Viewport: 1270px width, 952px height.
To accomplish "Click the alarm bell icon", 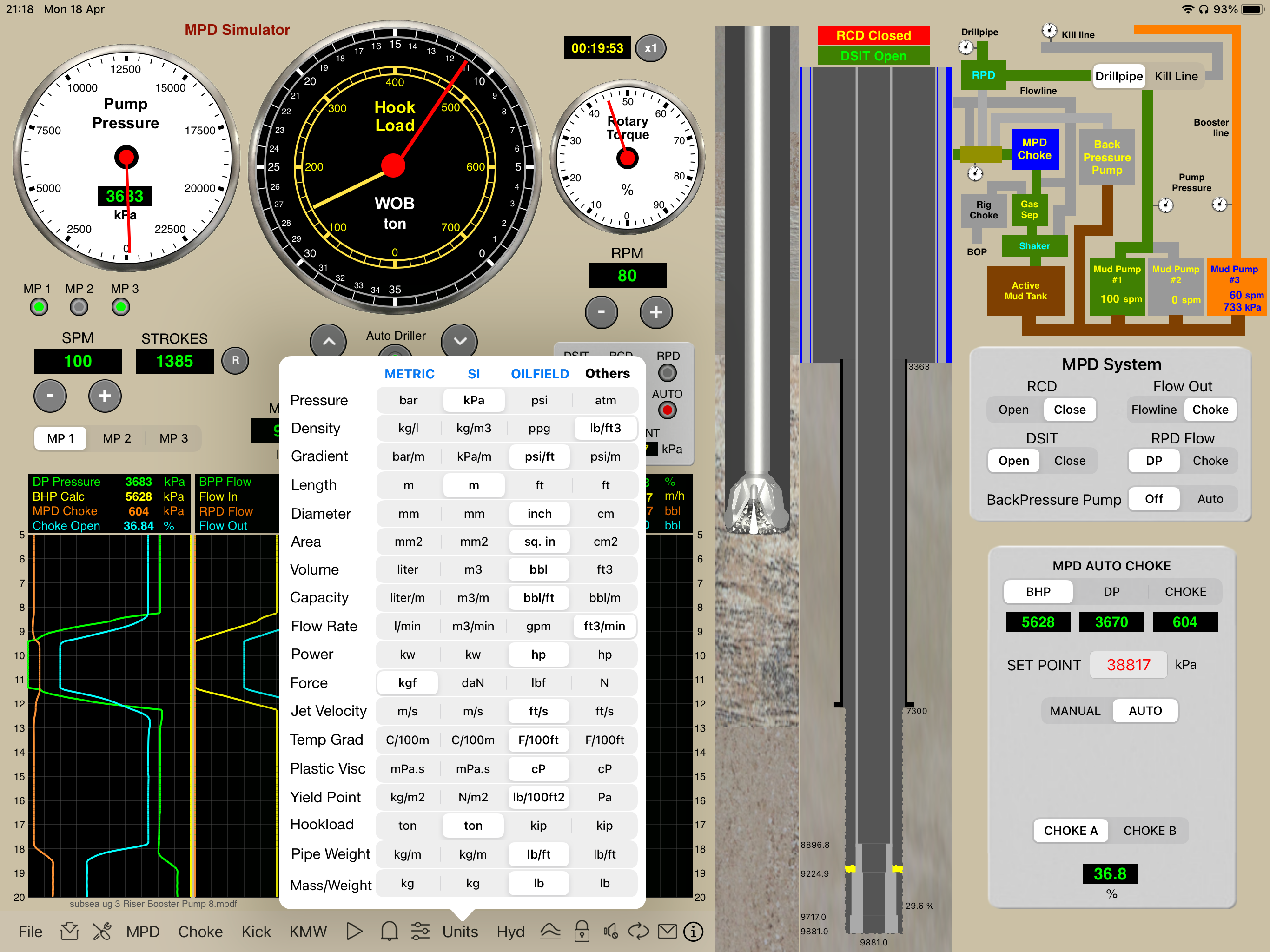I will 389,932.
